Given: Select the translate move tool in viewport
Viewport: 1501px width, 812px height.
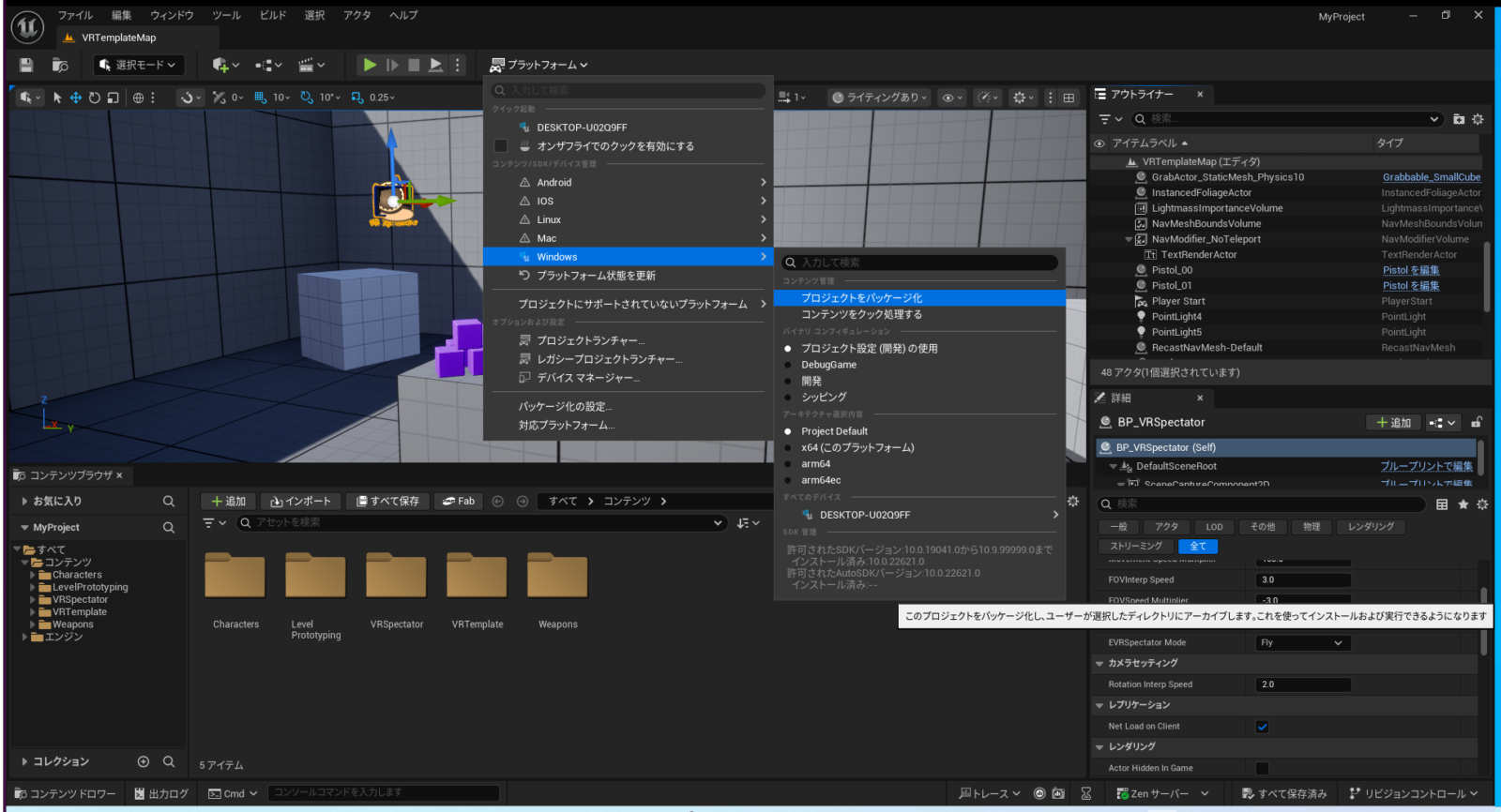Looking at the screenshot, I should (x=75, y=98).
